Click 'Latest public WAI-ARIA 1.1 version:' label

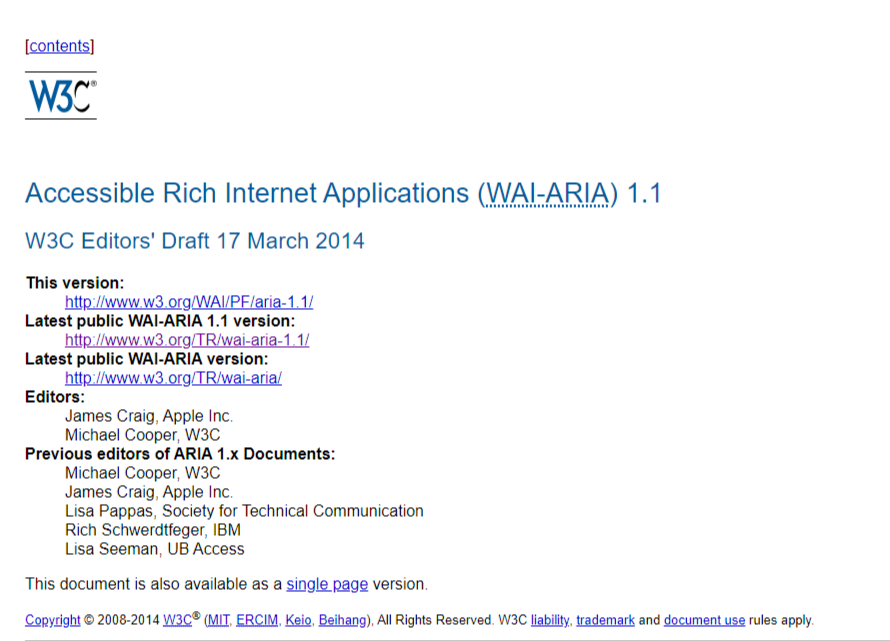point(160,321)
